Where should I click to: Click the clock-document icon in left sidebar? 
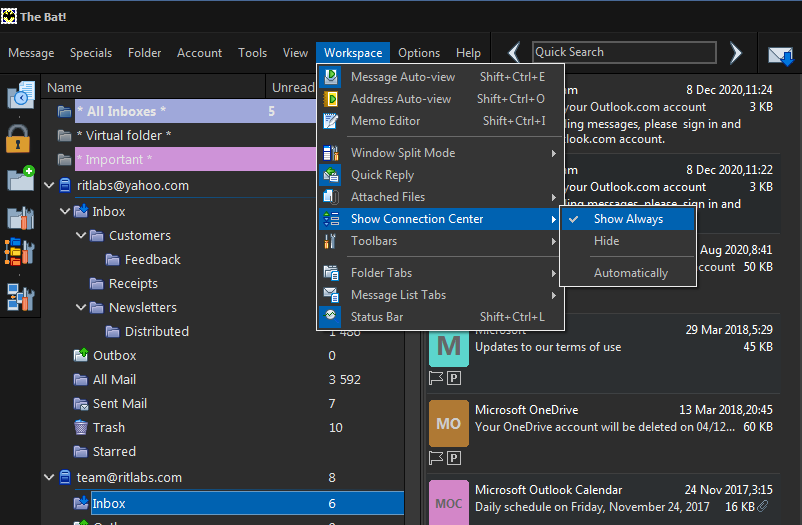20,94
